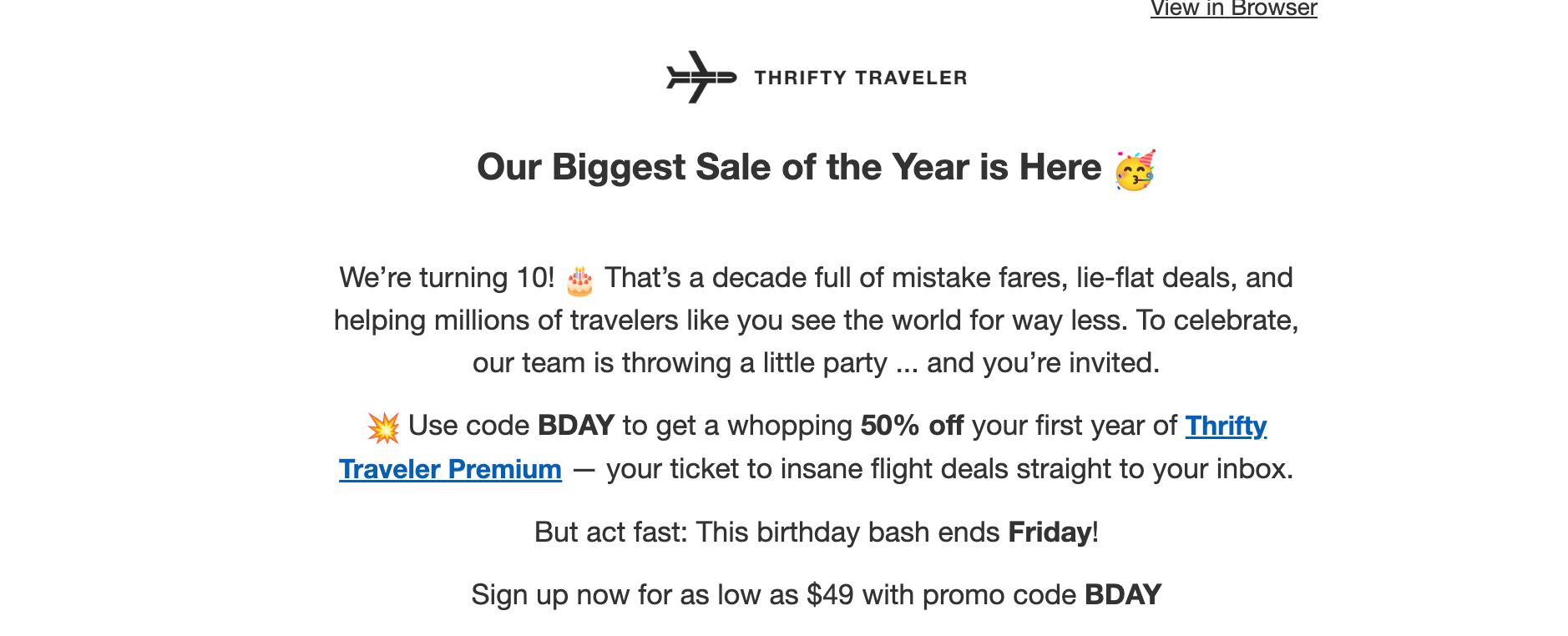Follow the 'Traveler Premium' link
Screen dimensions: 1568x636
point(450,469)
